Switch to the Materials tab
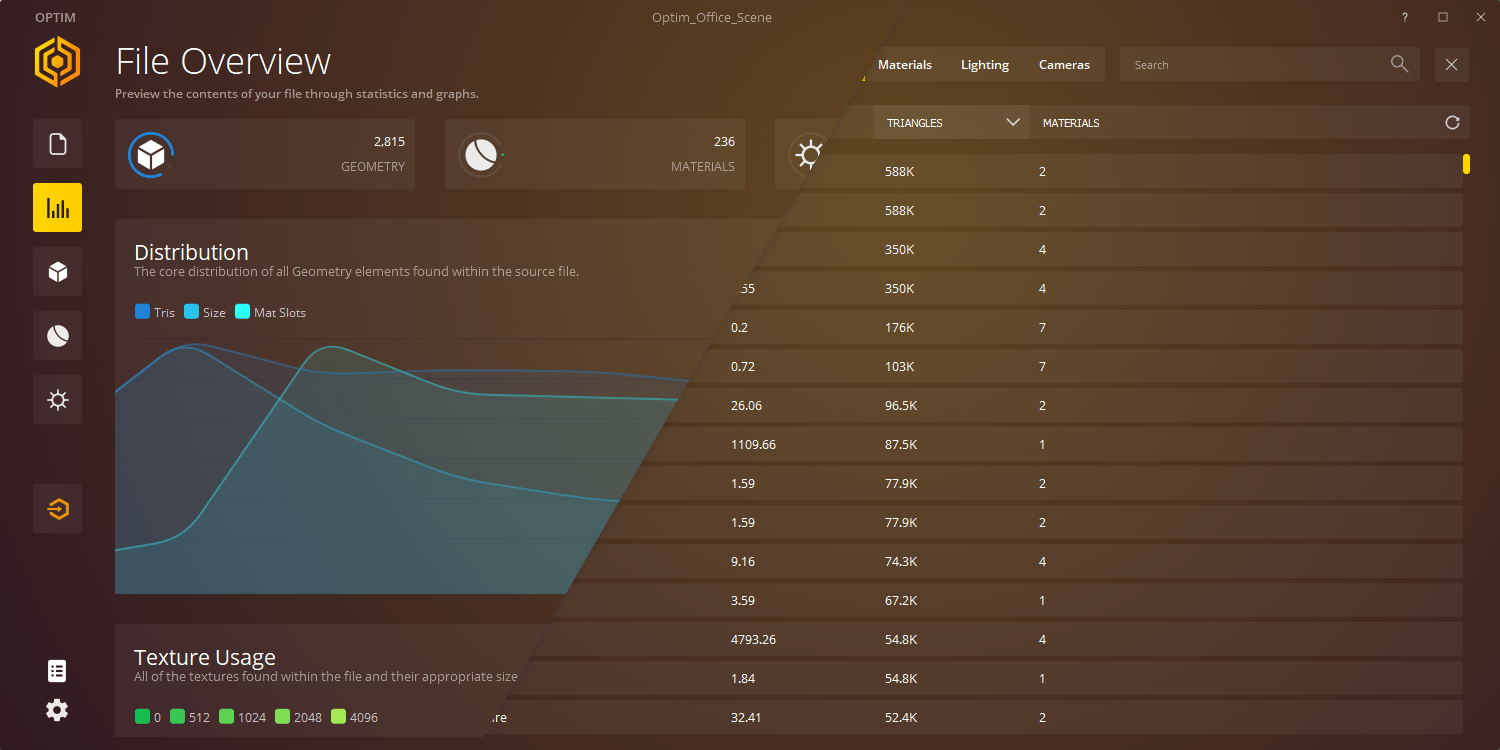1500x750 pixels. (905, 64)
